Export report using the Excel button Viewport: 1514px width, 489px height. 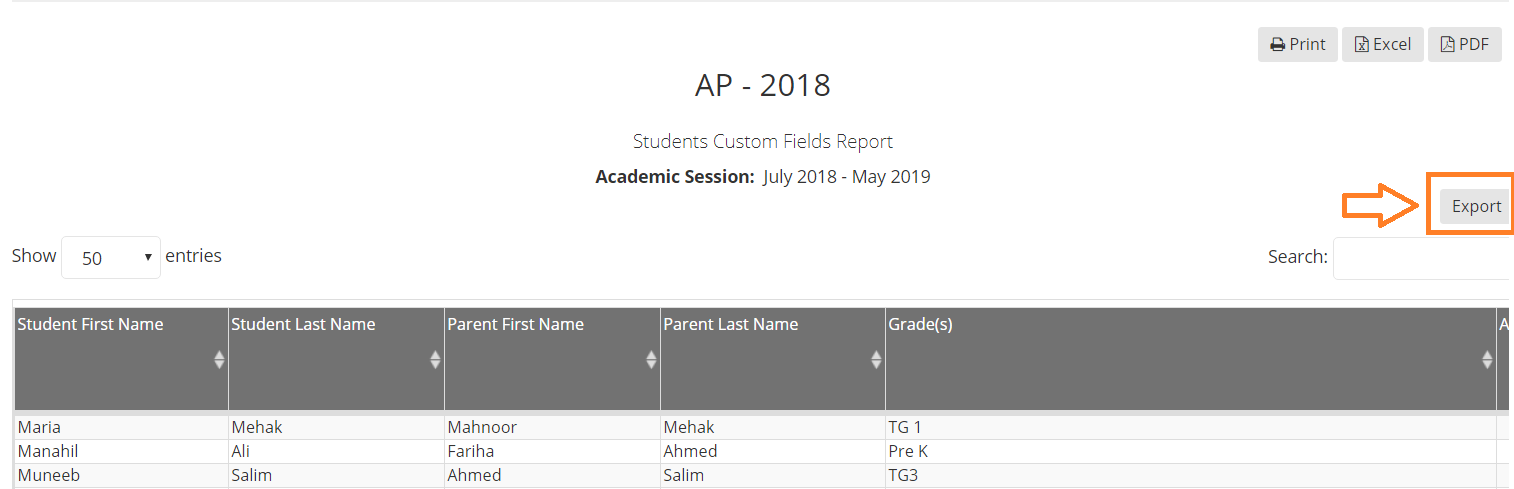[x=1382, y=44]
